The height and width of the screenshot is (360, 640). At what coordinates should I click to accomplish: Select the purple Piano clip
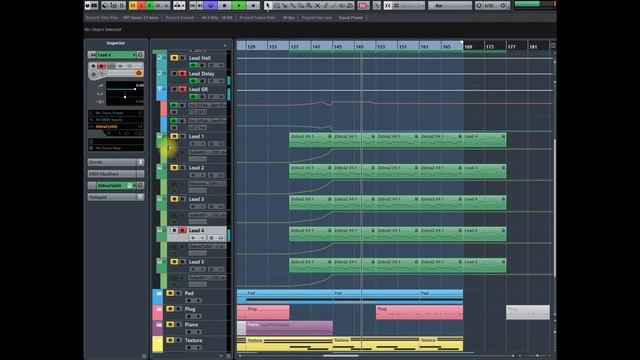click(289, 328)
